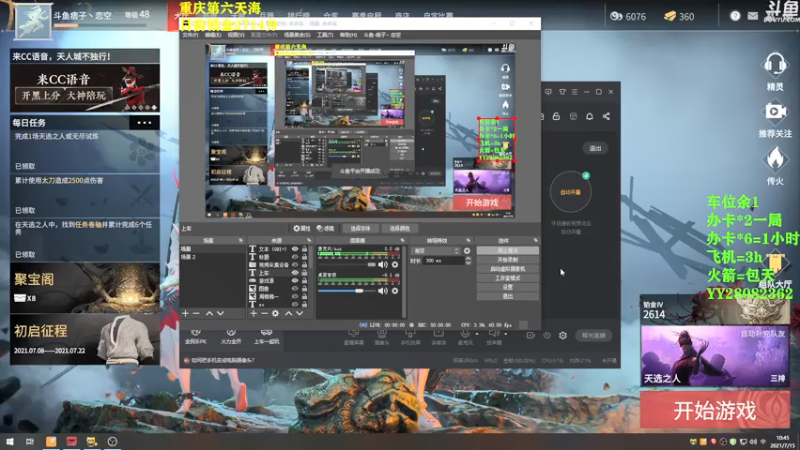Open 三排 team size dropdown

tap(778, 379)
